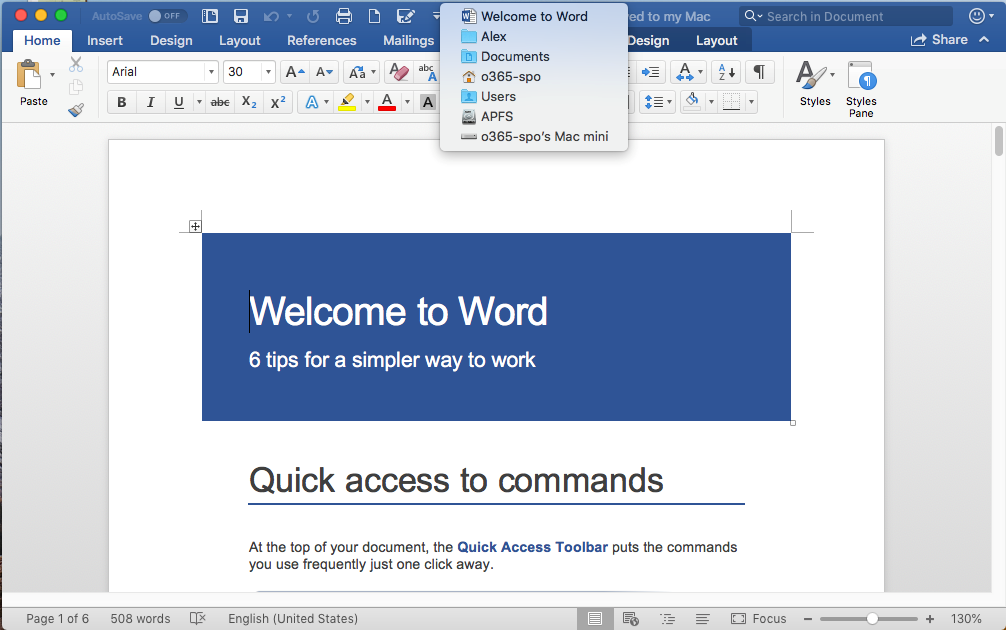
Task: Open the sidebar/navigation pane icon
Action: coord(210,16)
